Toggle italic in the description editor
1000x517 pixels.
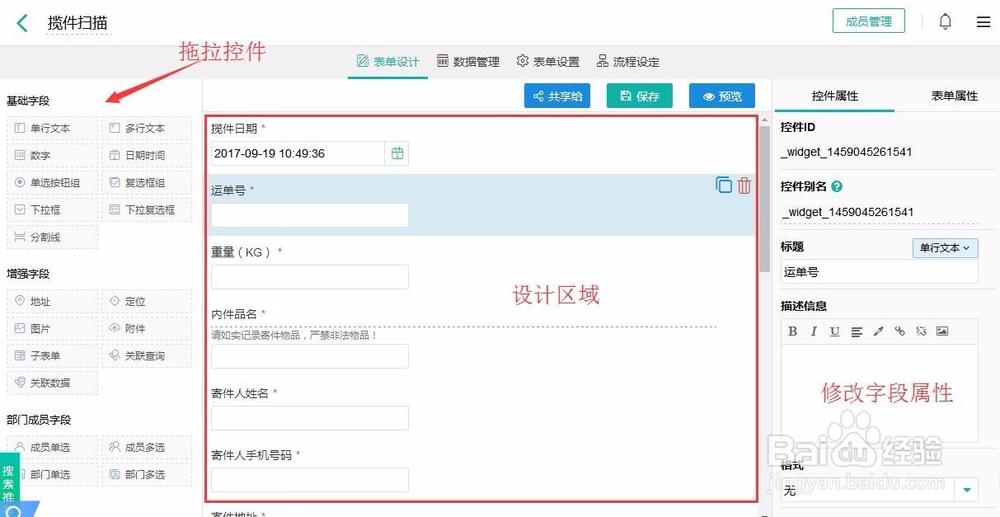coord(814,331)
